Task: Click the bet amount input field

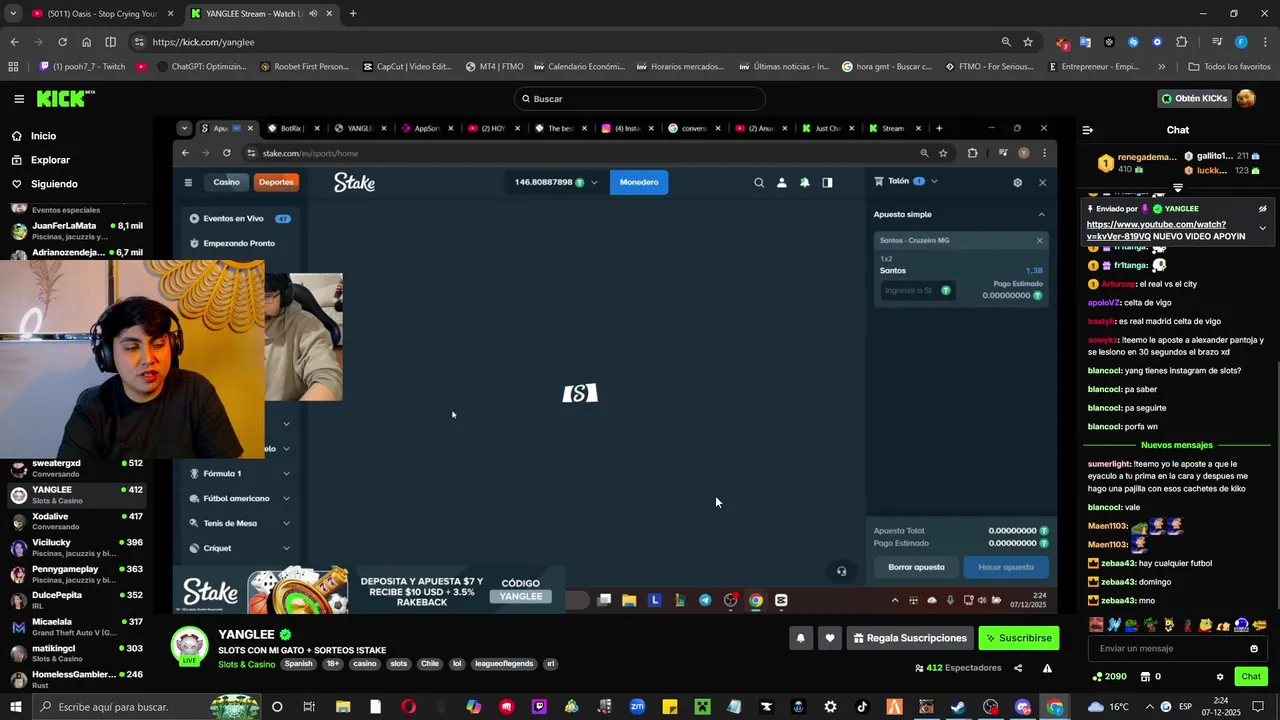Action: pyautogui.click(x=916, y=290)
